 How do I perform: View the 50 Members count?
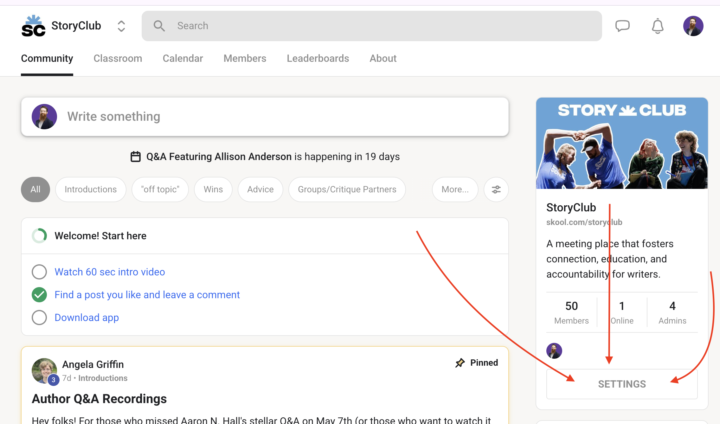[x=571, y=312]
